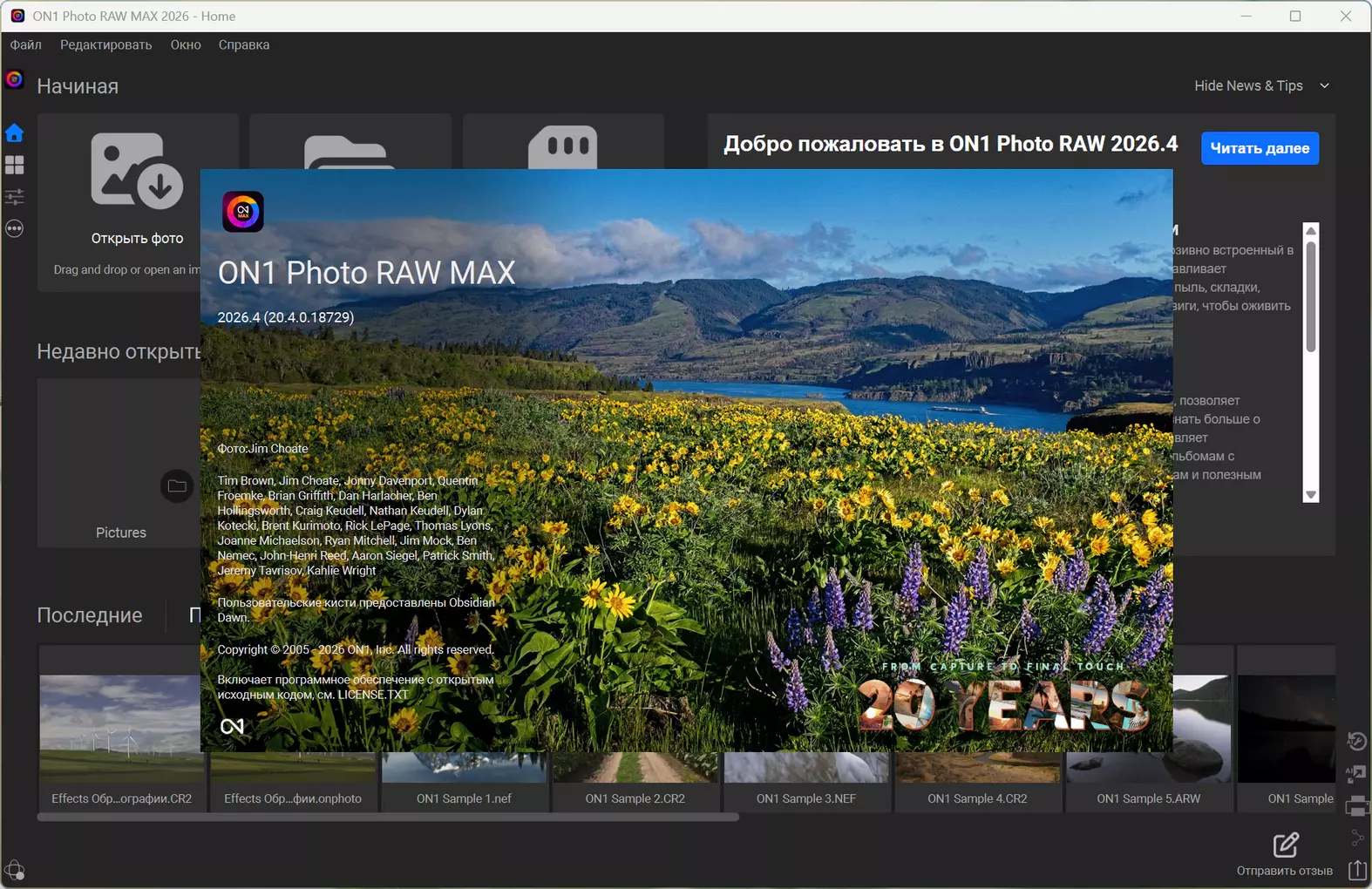The height and width of the screenshot is (889, 1372).
Task: Click the news scrollbar up arrow
Action: (1310, 231)
